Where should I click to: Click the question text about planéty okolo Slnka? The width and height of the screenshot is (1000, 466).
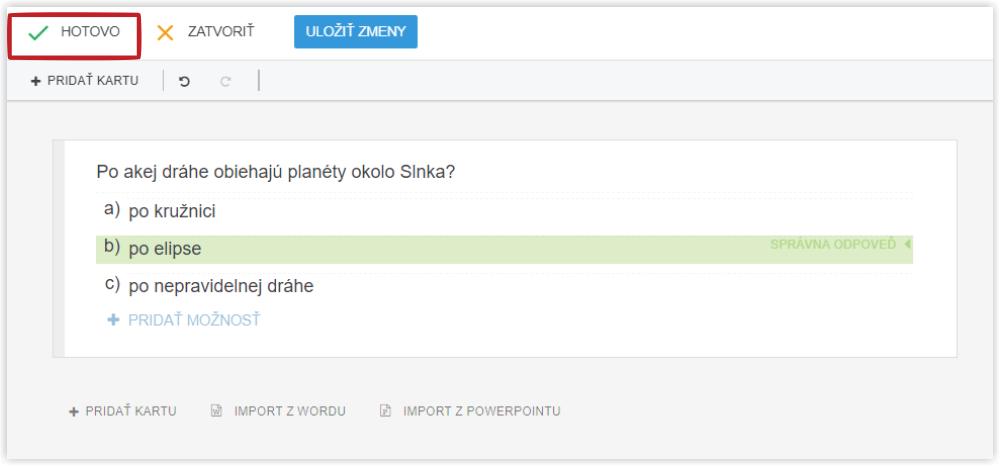(x=276, y=172)
